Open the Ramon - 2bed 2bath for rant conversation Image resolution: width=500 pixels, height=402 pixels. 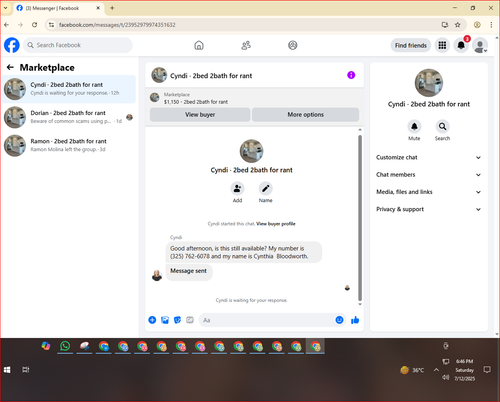69,145
